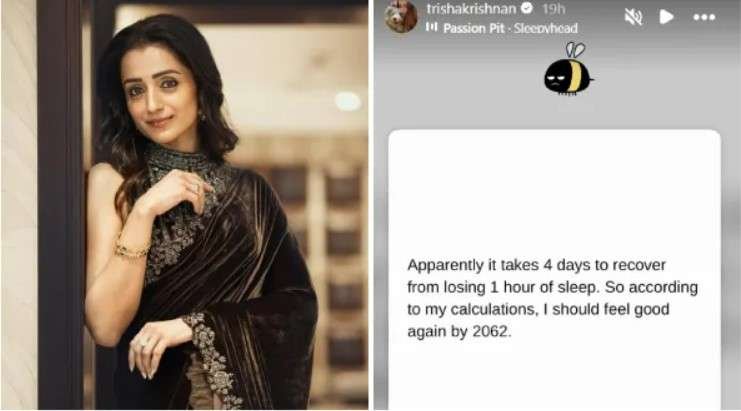Screen dimensions: 741x411
Task: Click the music equalizer bars icon
Action: (431, 27)
